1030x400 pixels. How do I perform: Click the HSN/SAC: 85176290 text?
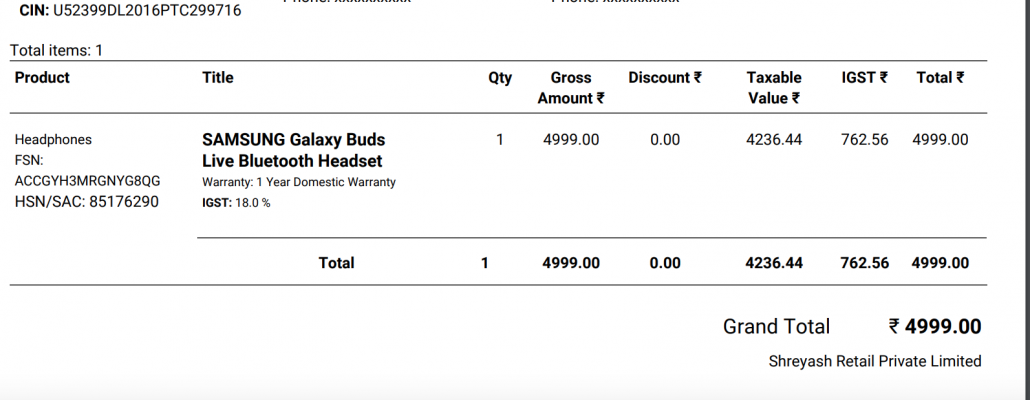[x=87, y=202]
